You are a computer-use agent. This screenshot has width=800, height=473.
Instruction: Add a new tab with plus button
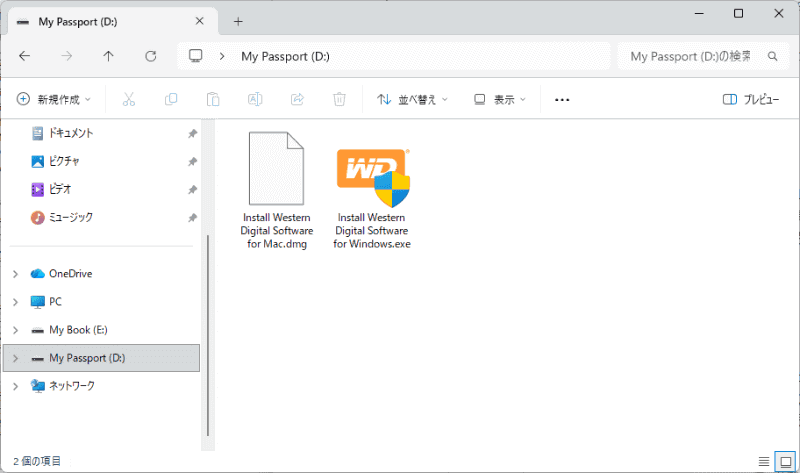point(238,21)
